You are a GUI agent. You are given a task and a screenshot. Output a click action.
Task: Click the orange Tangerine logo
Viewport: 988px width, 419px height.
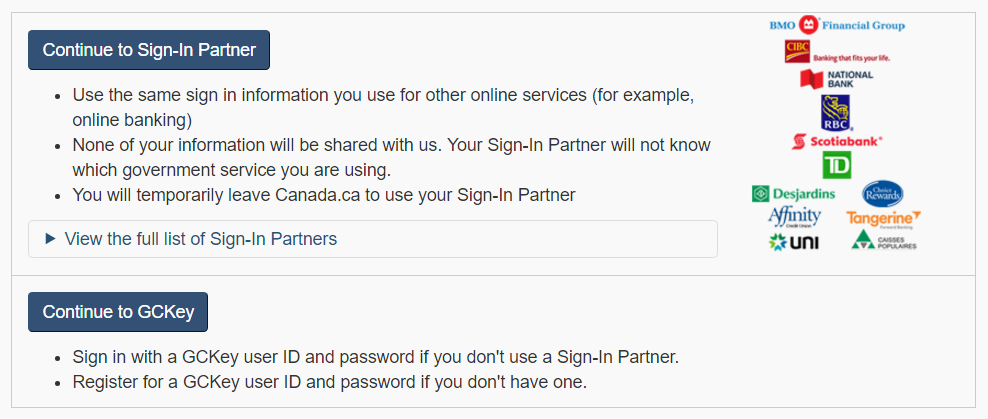[883, 218]
